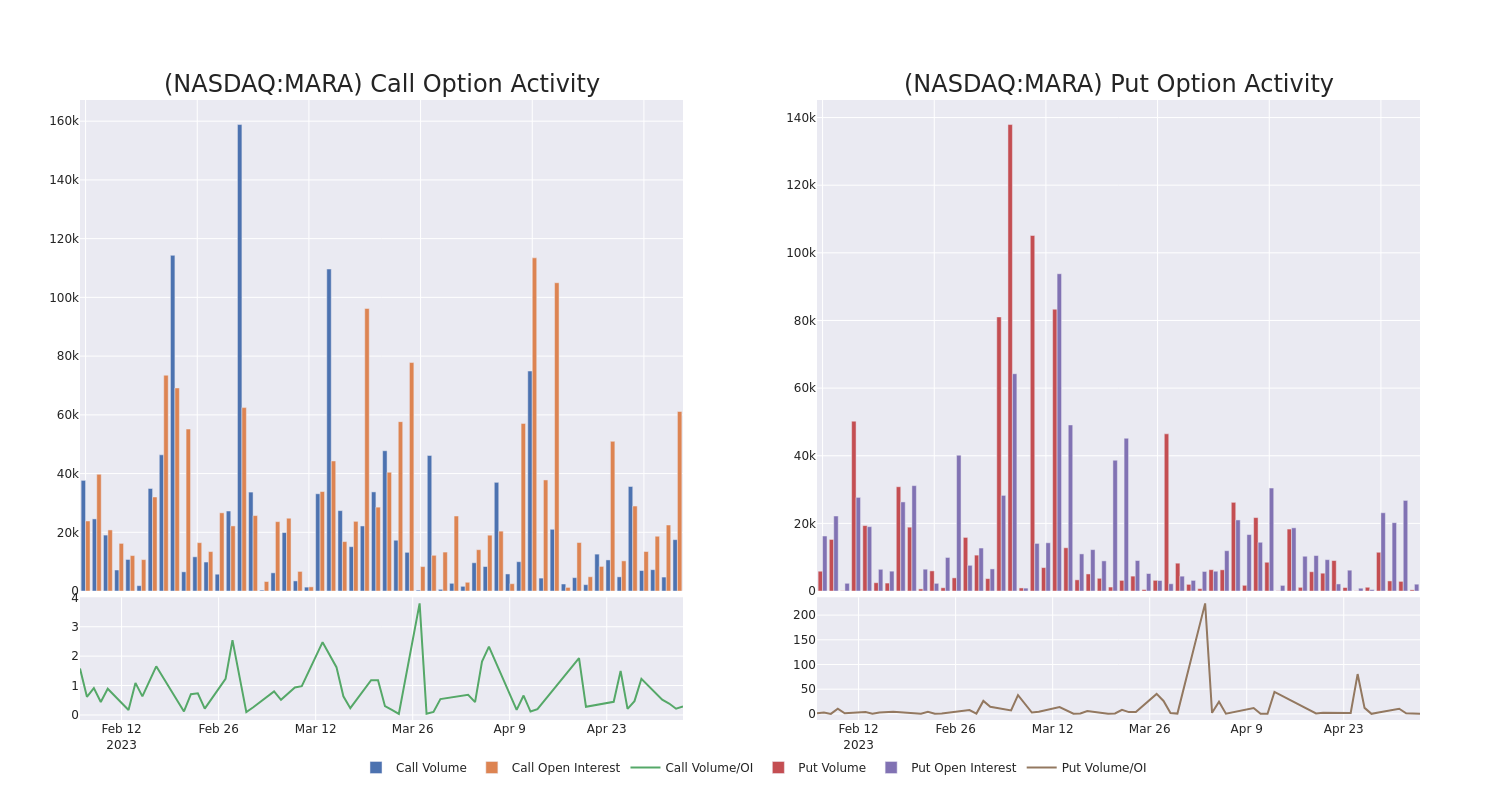Click the highest peak of green Call Volume/OI line

419,604
